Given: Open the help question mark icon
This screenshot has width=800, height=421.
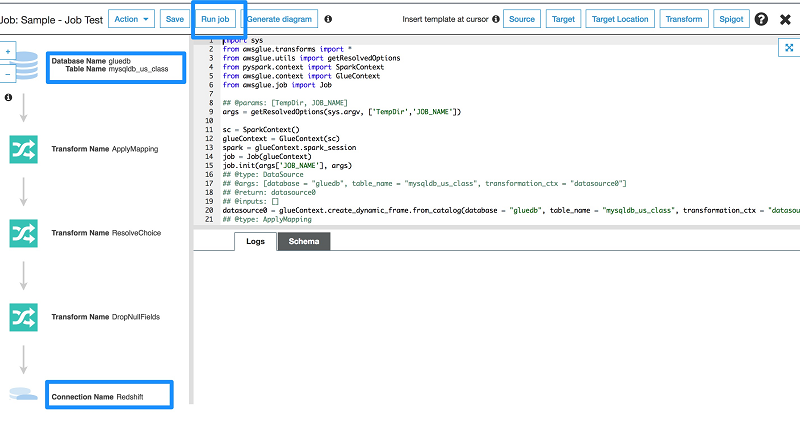Looking at the screenshot, I should pyautogui.click(x=762, y=19).
